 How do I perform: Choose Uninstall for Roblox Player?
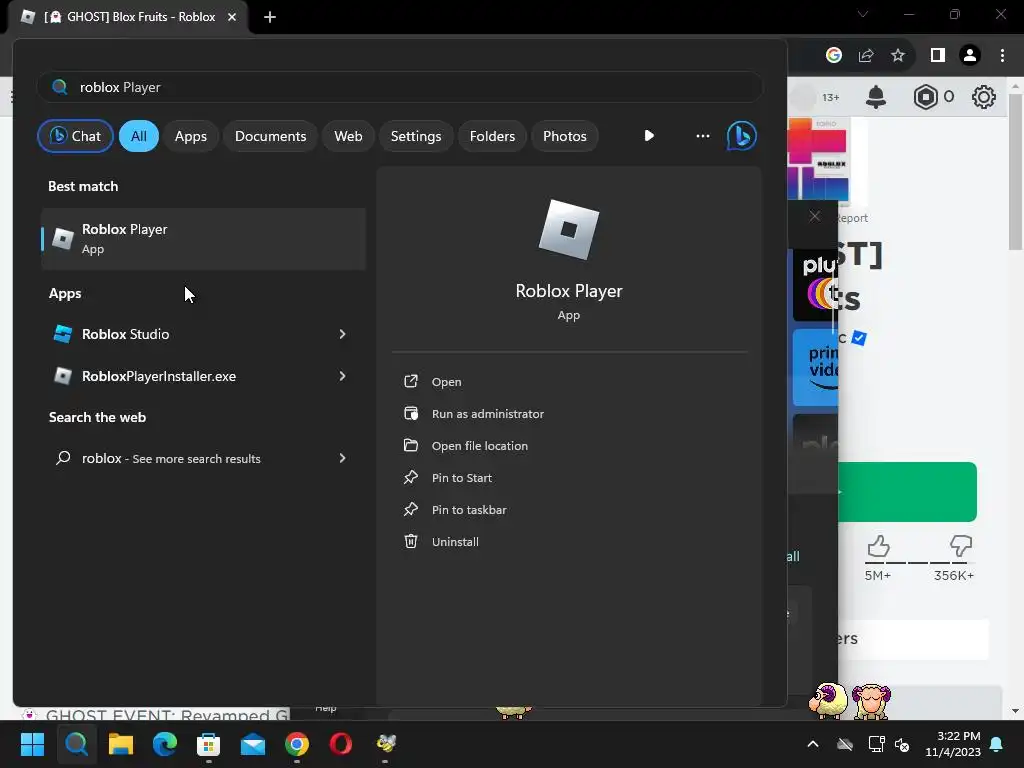[x=455, y=542]
